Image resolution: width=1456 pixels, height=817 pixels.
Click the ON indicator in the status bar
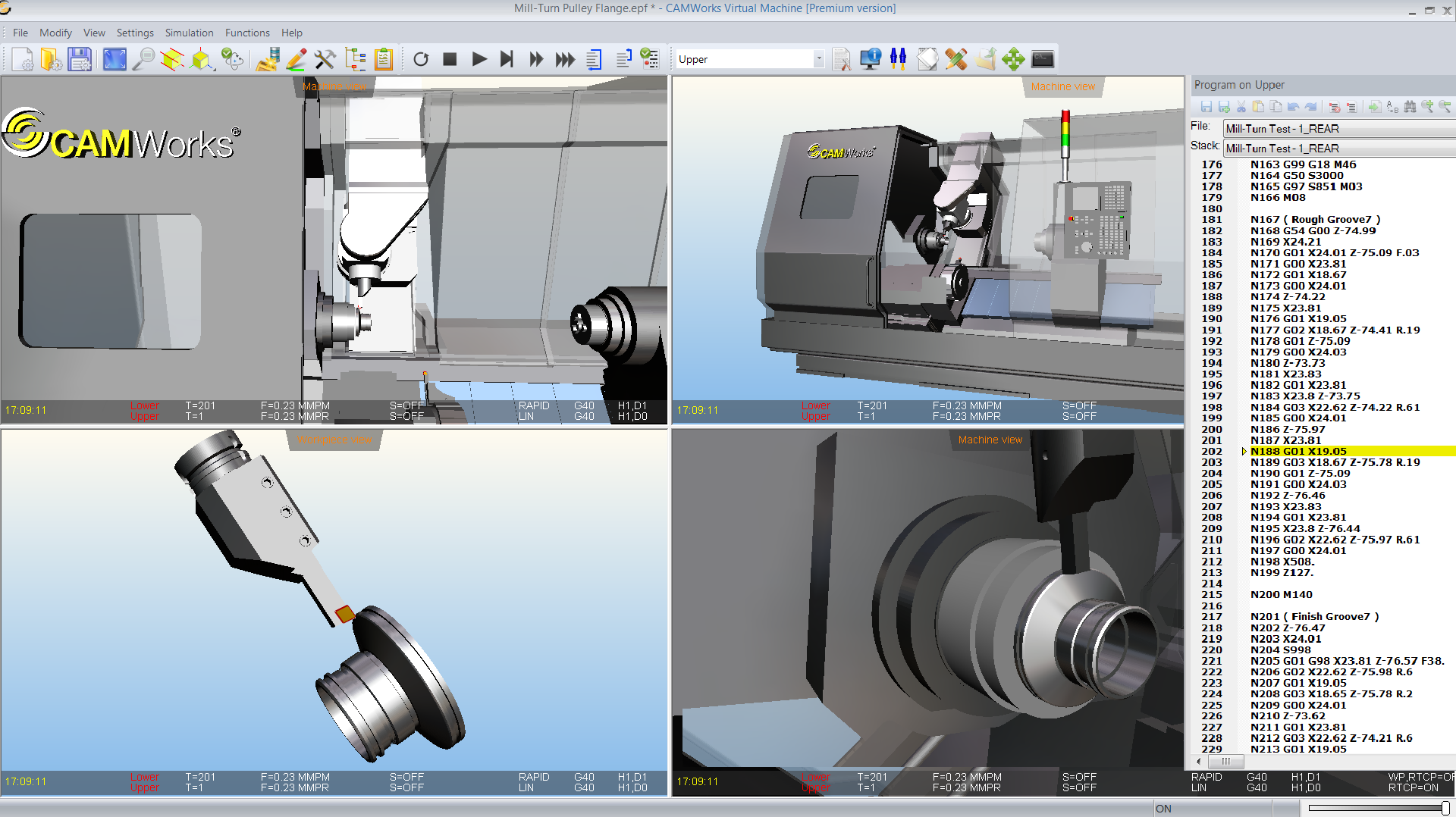point(1163,809)
